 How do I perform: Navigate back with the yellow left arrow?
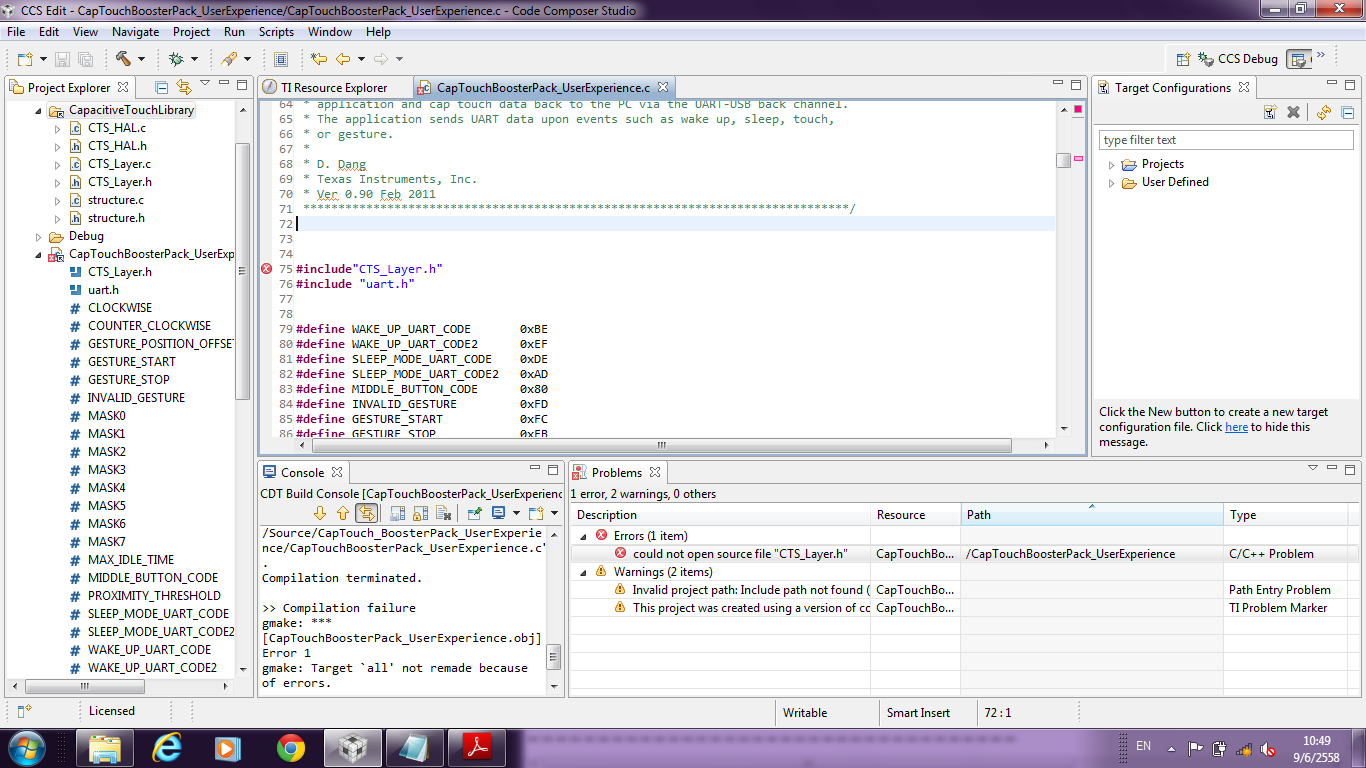[343, 59]
